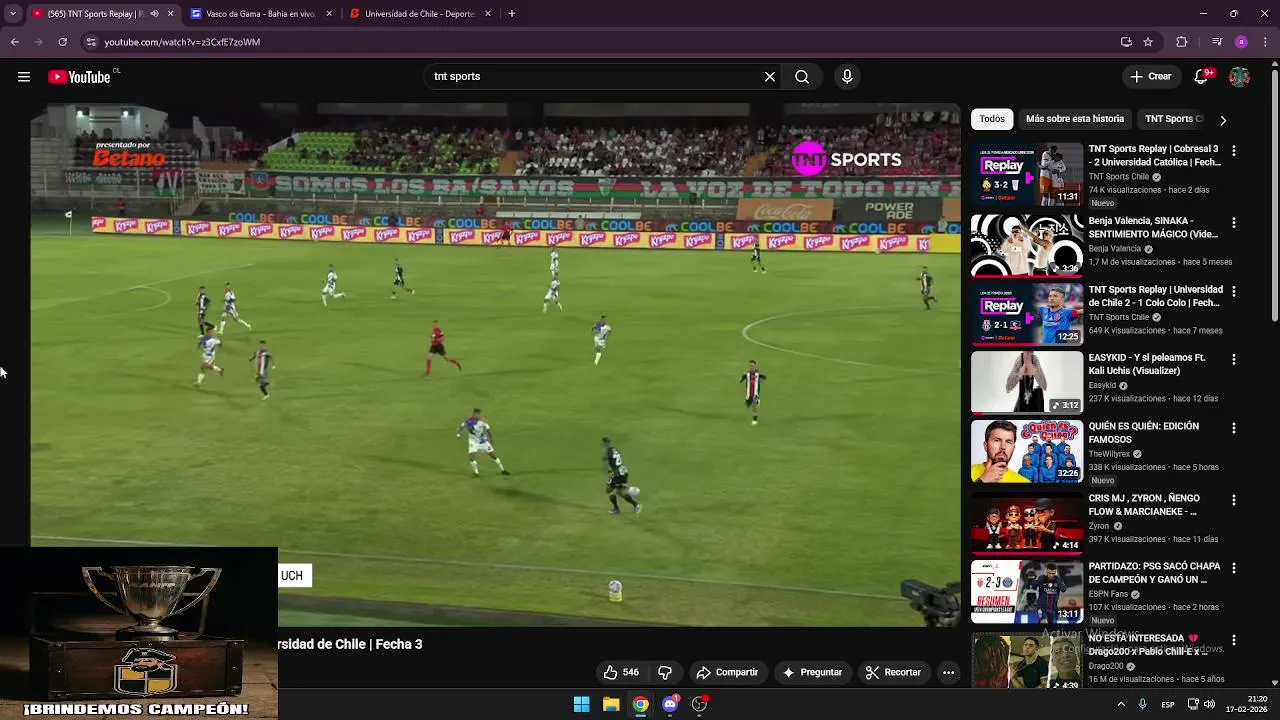Open the tab search dropdown

click(x=13, y=14)
